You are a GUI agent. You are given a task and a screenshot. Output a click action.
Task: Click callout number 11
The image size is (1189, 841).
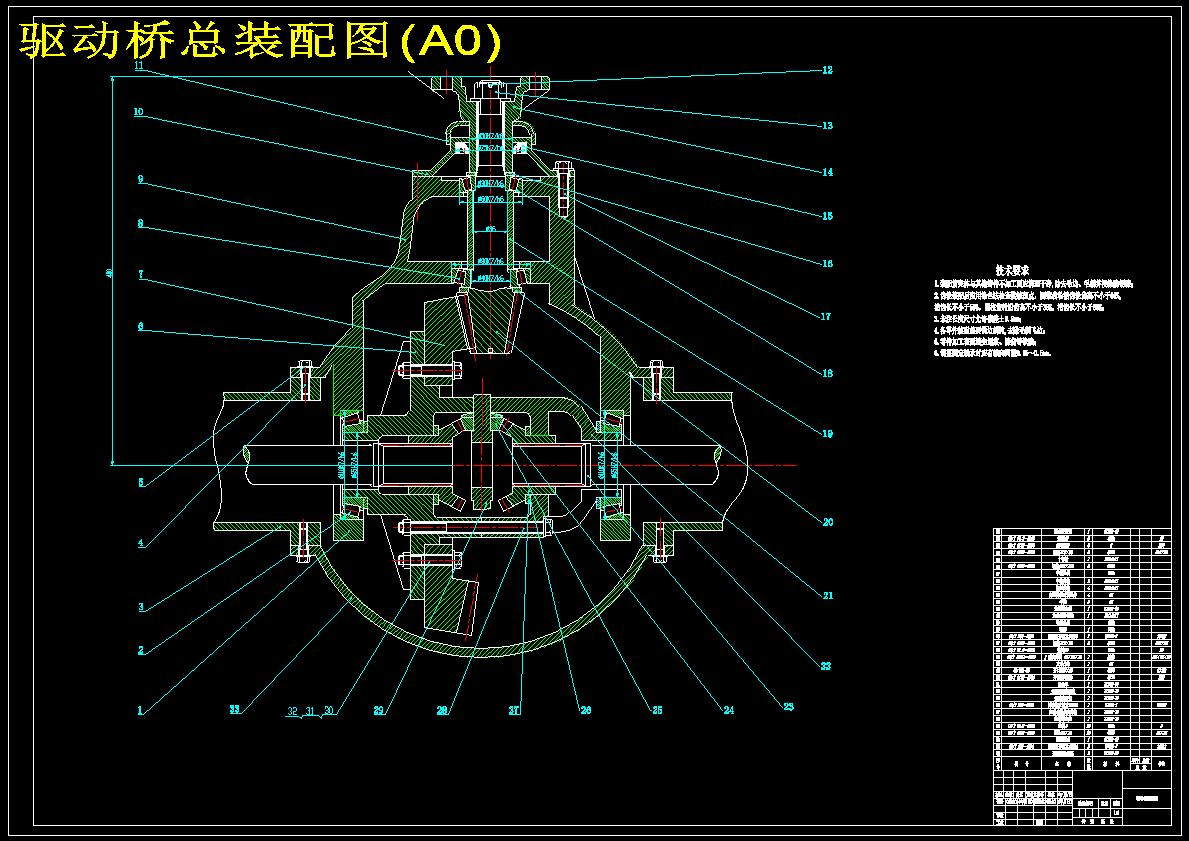[139, 65]
